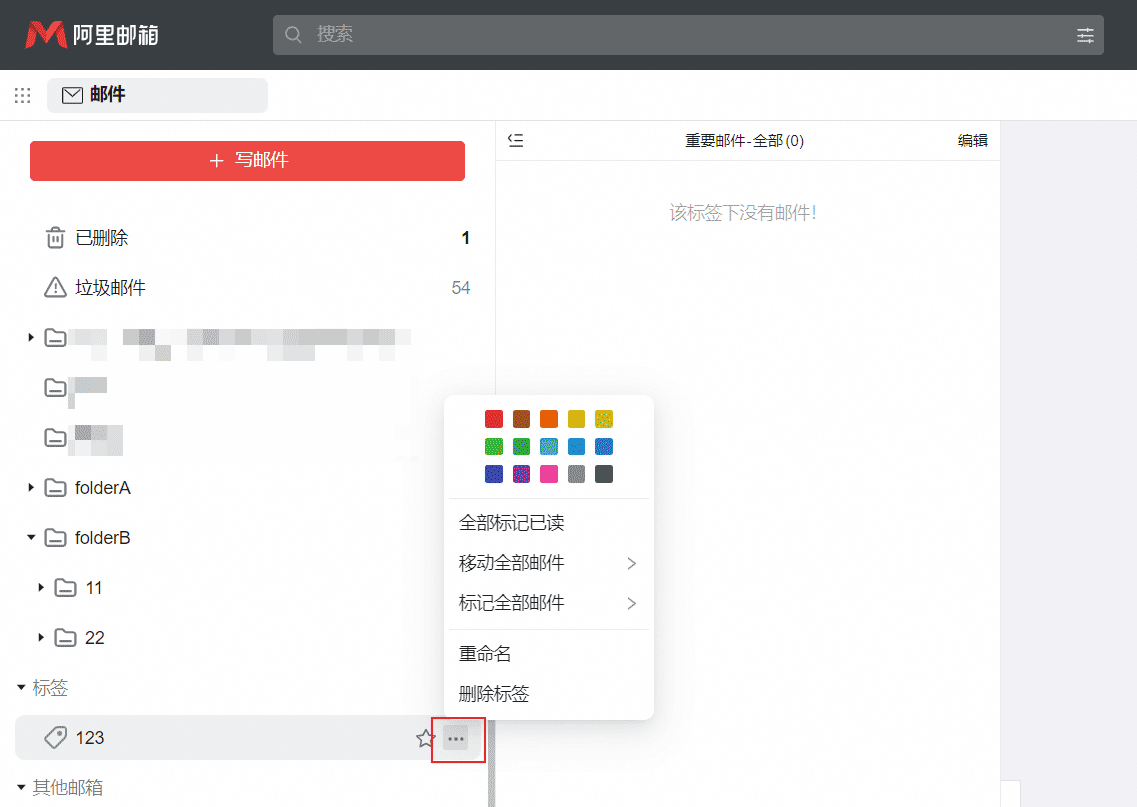The width and height of the screenshot is (1137, 807).
Task: Collapse the mail list panel with sidebar icon
Action: coord(515,141)
